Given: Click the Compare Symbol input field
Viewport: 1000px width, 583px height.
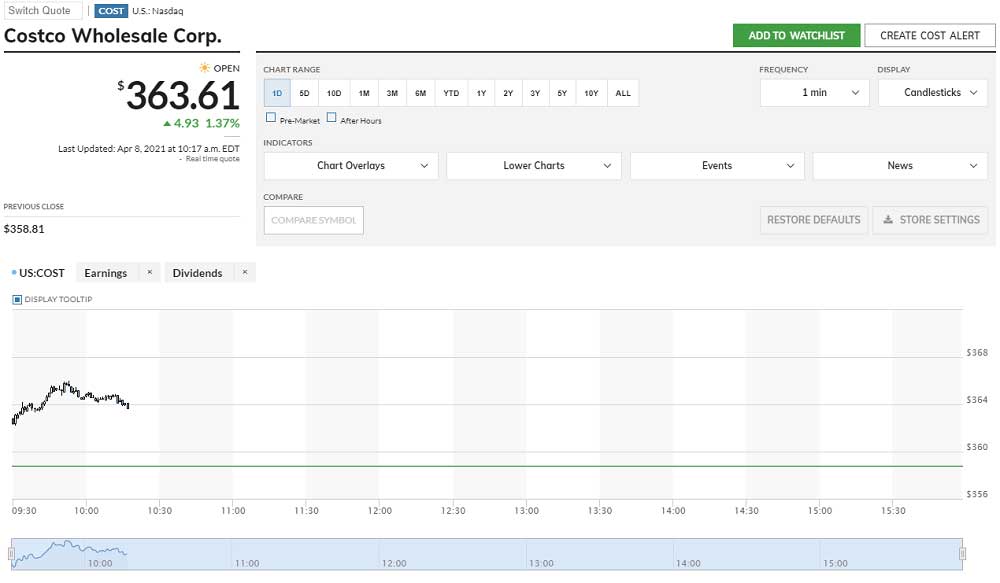Looking at the screenshot, I should pyautogui.click(x=314, y=220).
